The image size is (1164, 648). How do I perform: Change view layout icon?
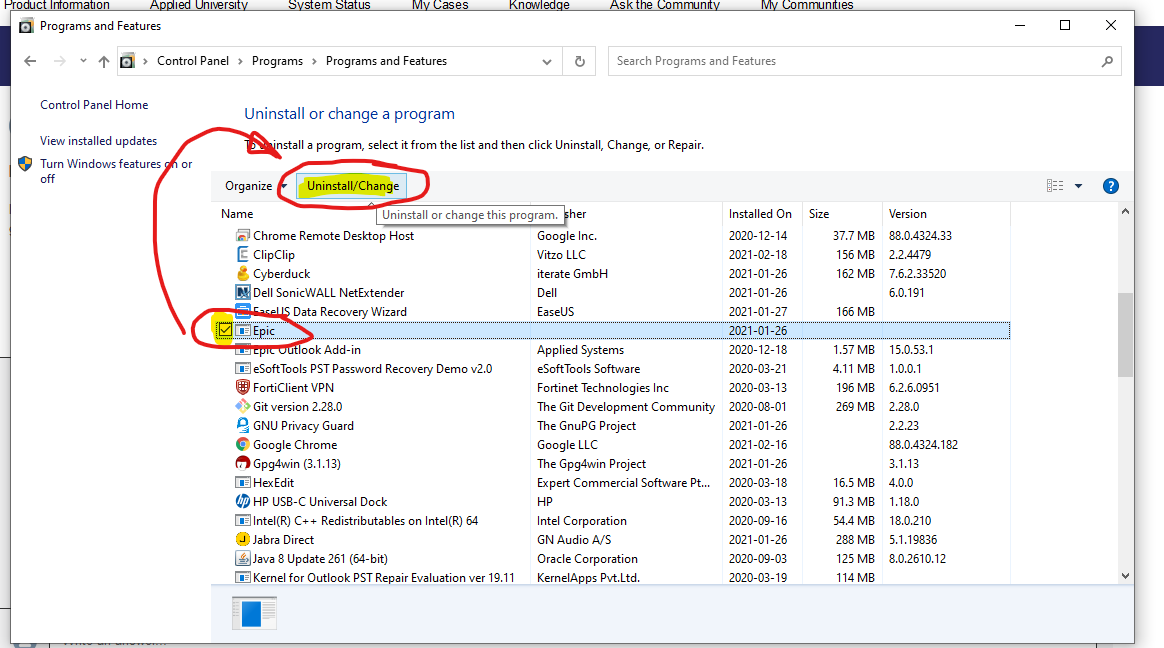tap(1055, 186)
